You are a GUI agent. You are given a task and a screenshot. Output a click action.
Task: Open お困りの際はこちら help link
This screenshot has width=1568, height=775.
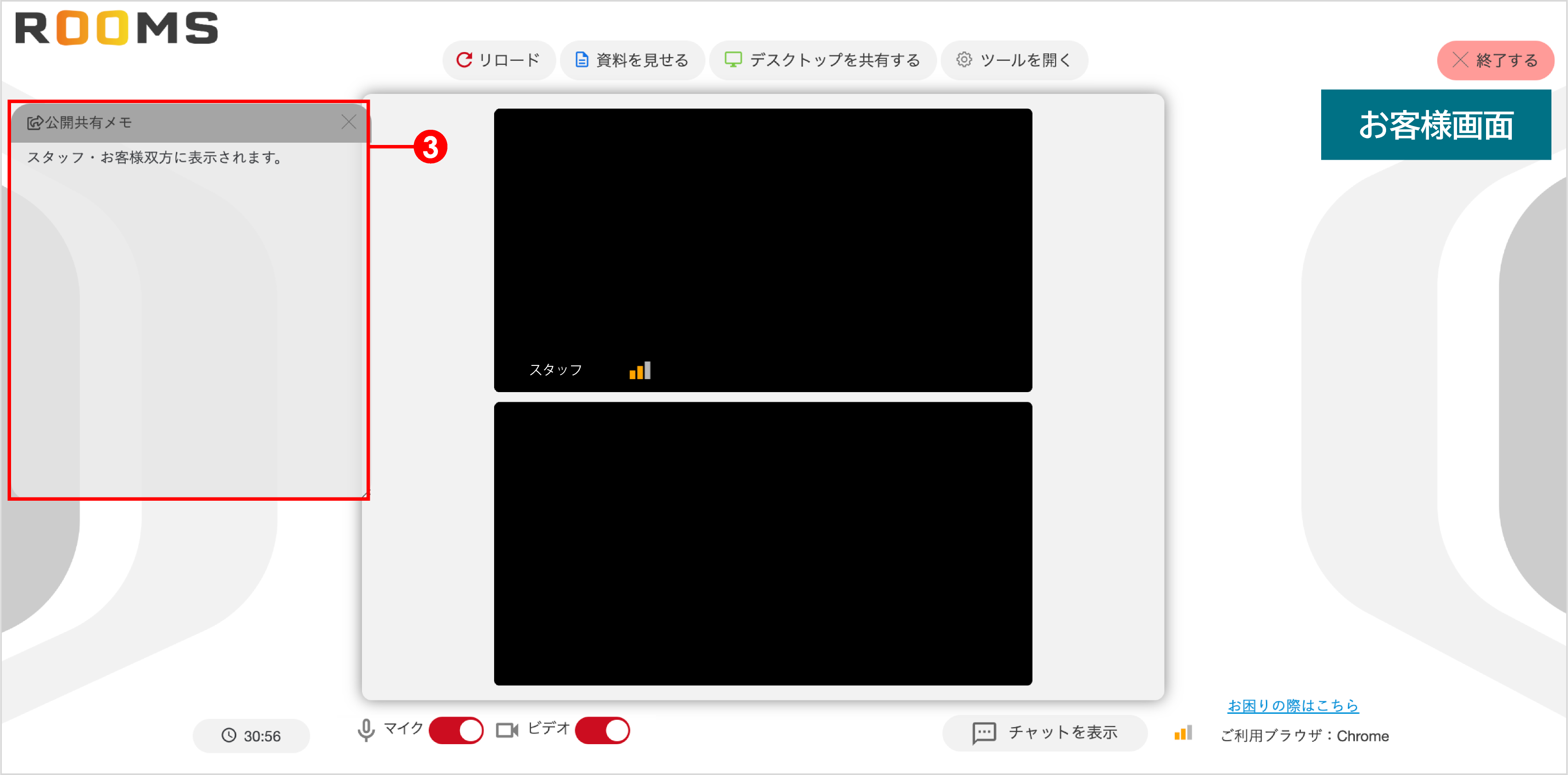1293,705
